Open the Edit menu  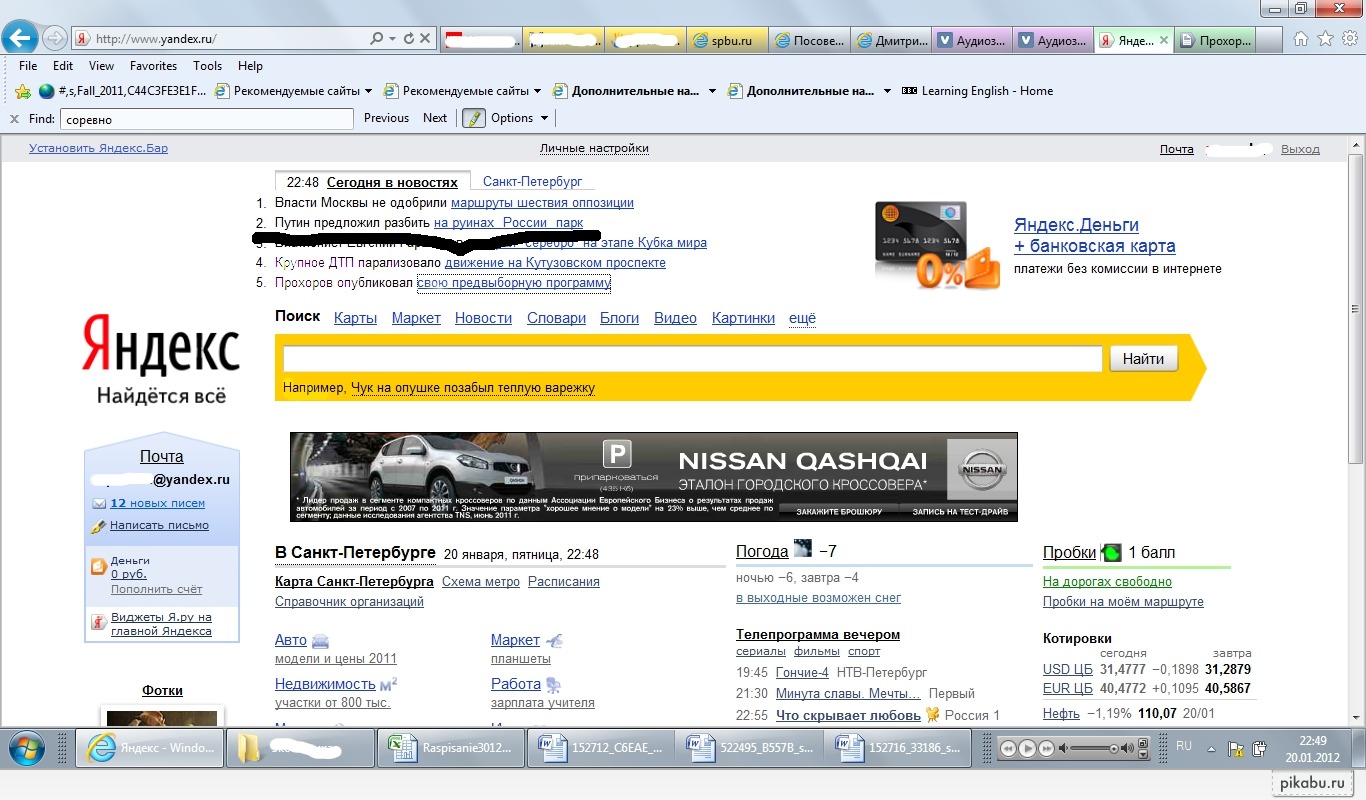(x=63, y=66)
